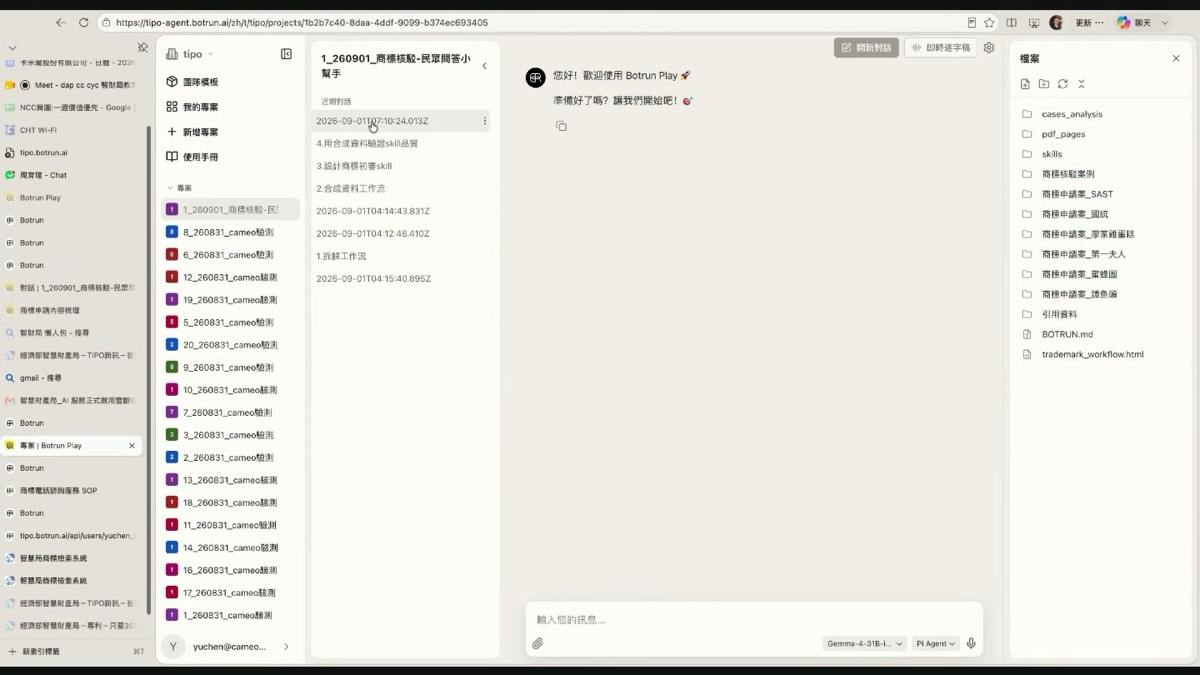
Task: Open the Pi Agent dropdown
Action: tap(935, 644)
